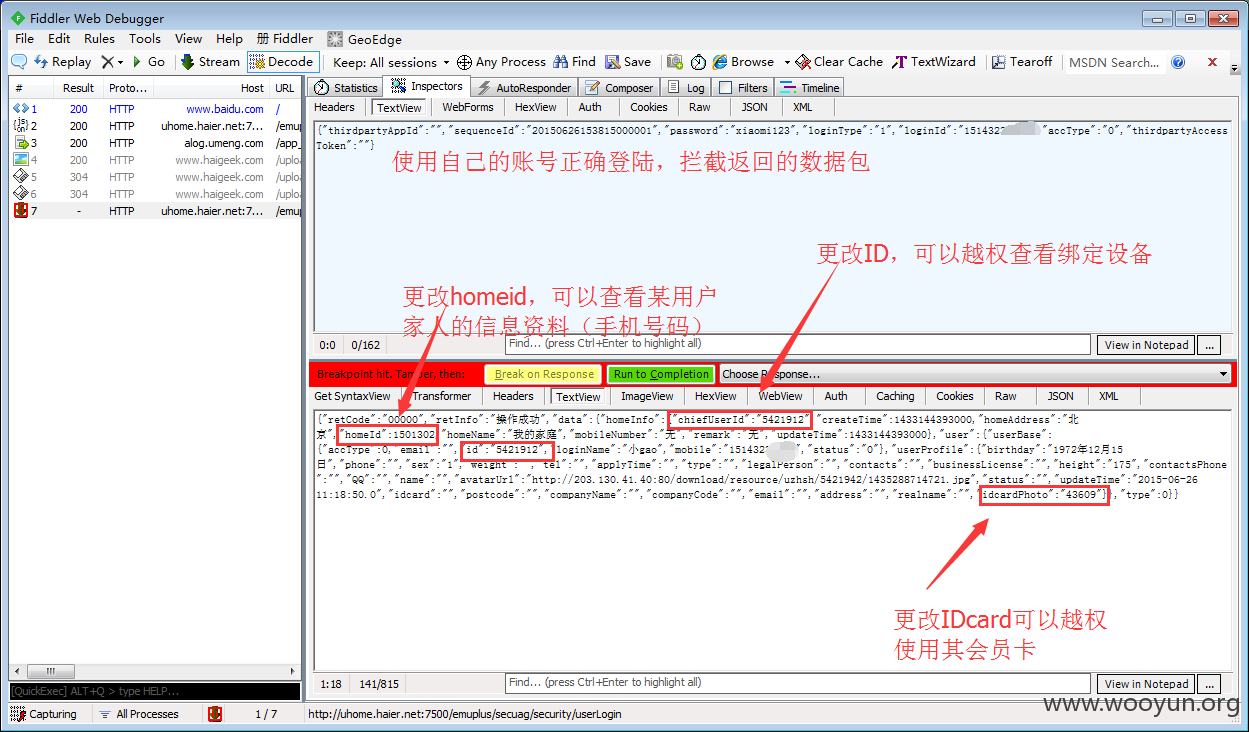The width and height of the screenshot is (1249, 732).
Task: Tearoff the inspectors window
Action: (1022, 62)
